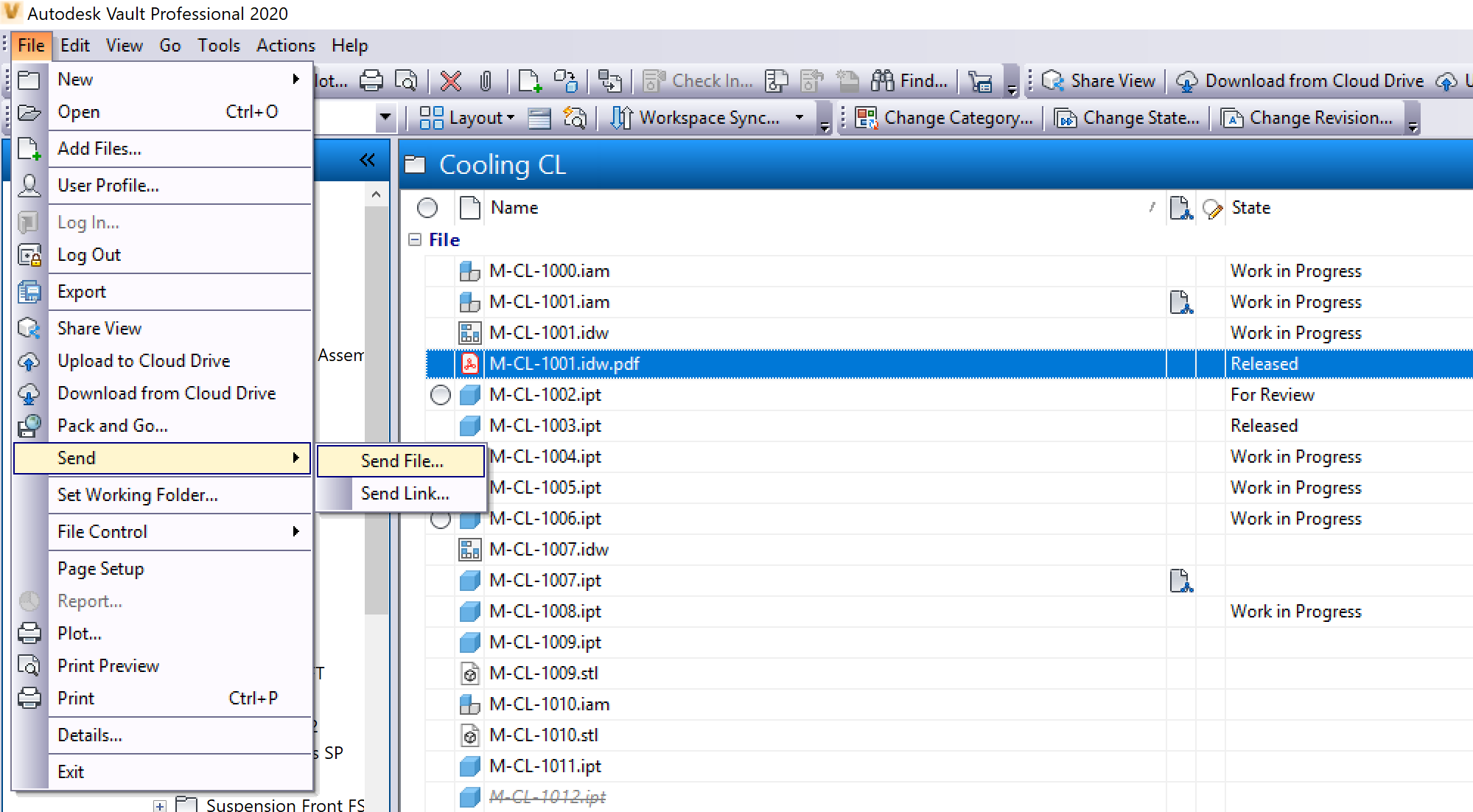
Task: Click the drawing icon of M-CL-1001.idw
Action: [x=469, y=333]
